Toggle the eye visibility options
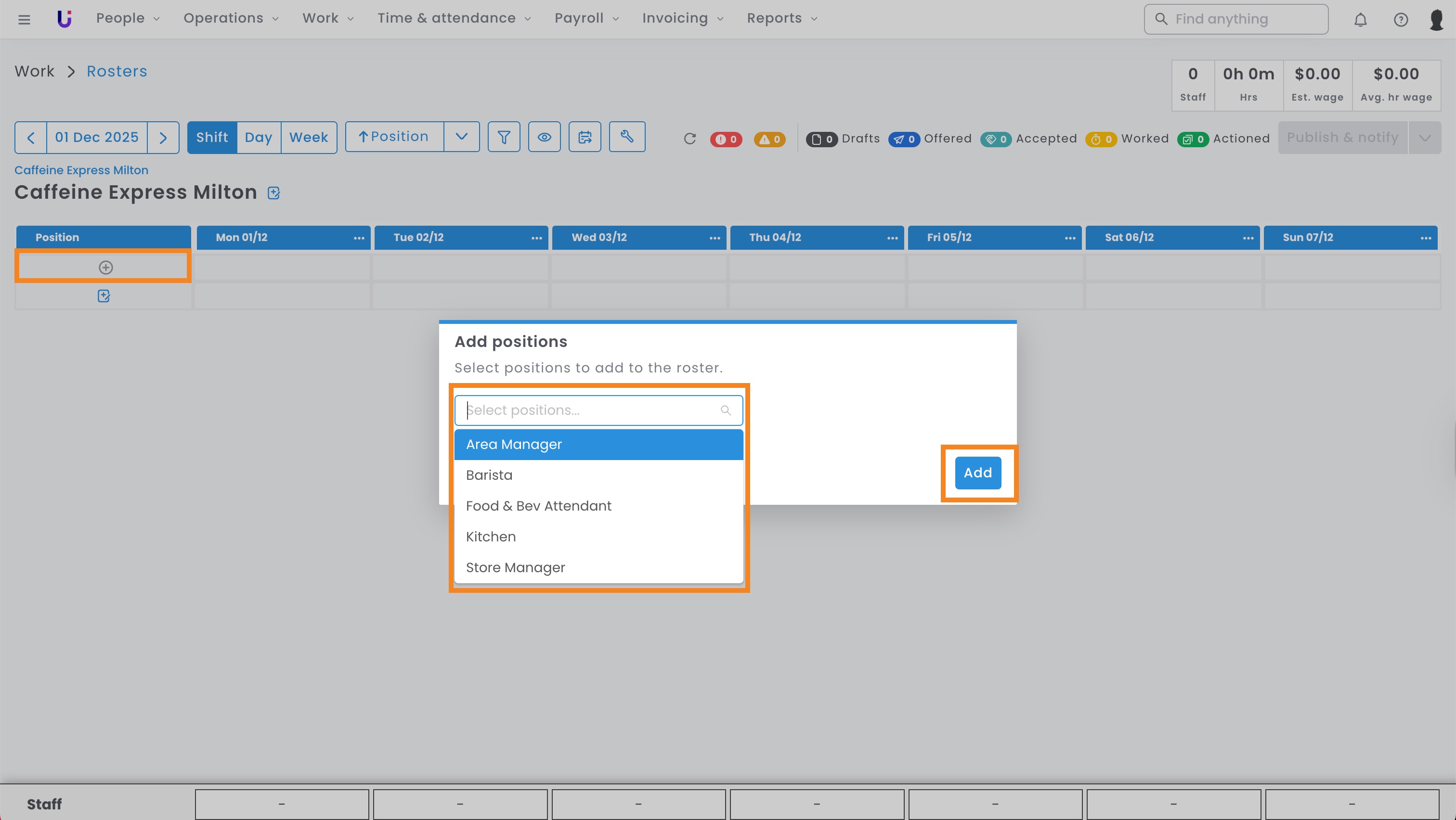The image size is (1456, 820). (x=544, y=137)
